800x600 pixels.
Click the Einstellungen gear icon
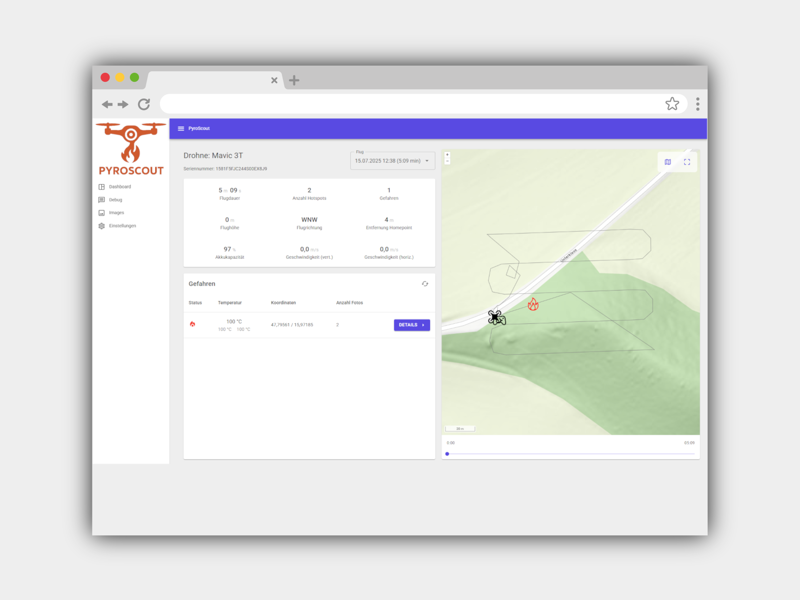[102, 226]
